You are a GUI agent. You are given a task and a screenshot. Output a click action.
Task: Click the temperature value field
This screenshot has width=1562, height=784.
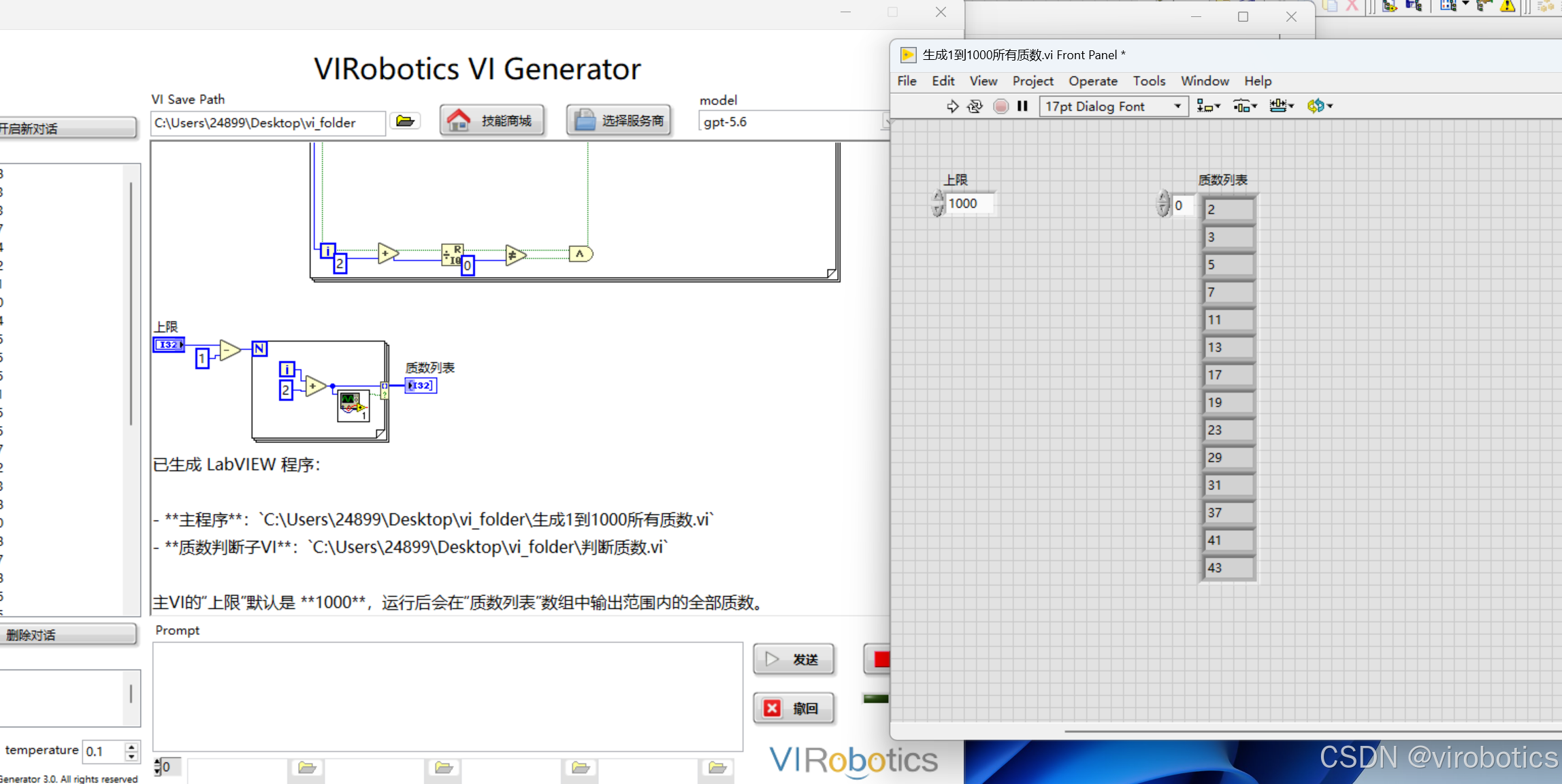click(x=103, y=751)
